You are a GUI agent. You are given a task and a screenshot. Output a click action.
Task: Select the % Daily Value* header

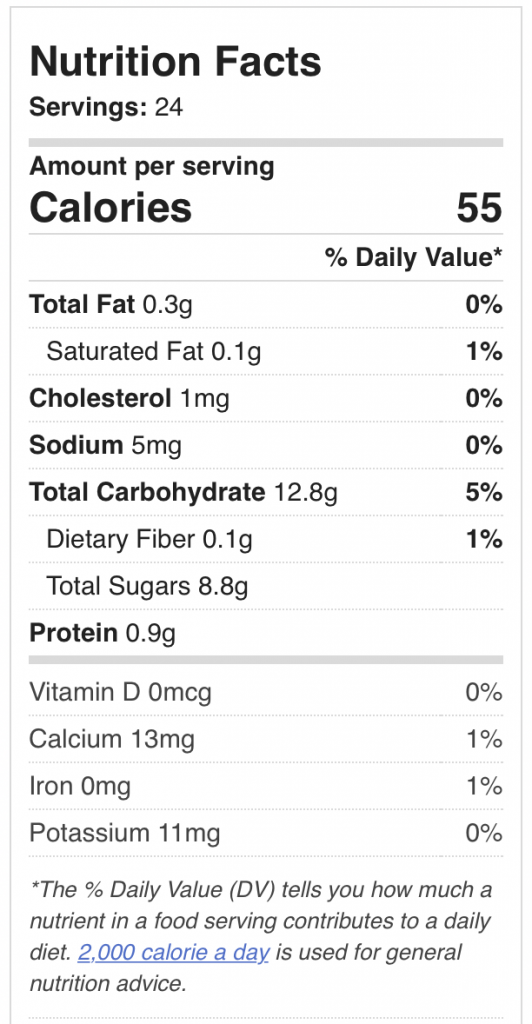coord(414,257)
